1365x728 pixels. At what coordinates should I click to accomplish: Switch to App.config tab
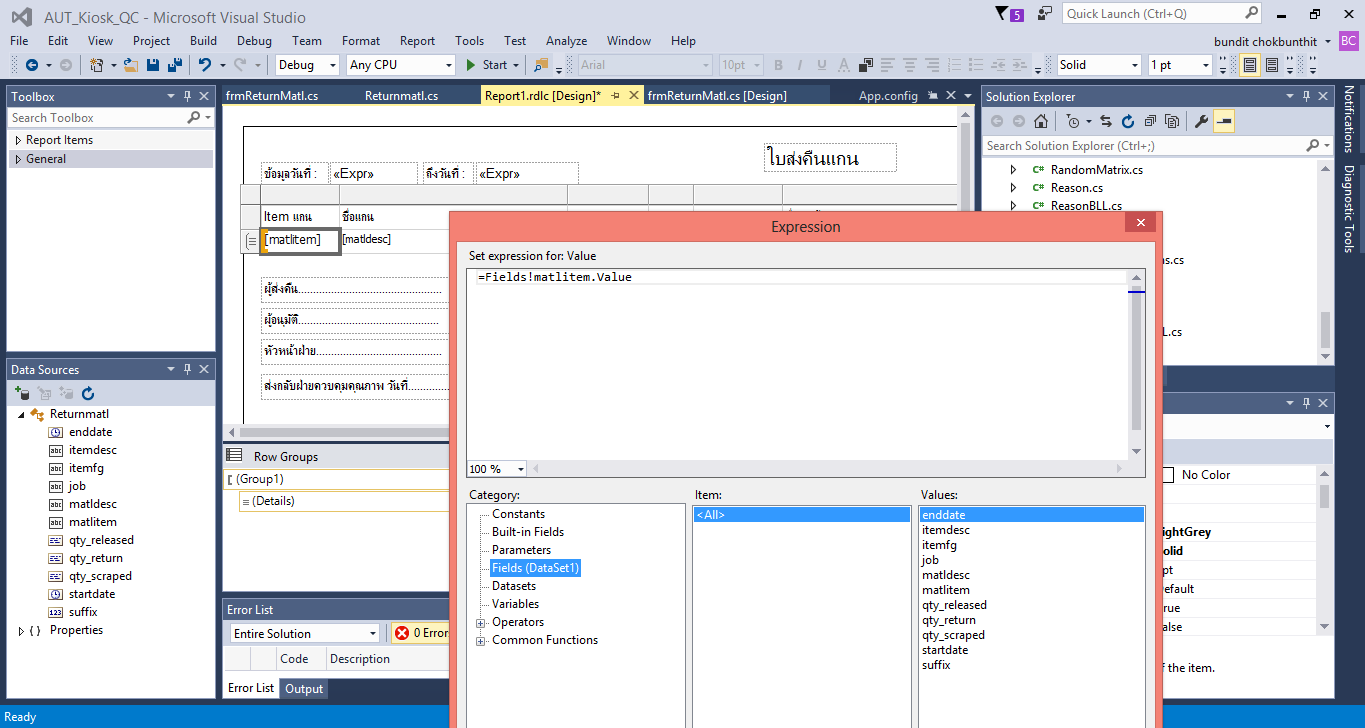click(x=888, y=96)
